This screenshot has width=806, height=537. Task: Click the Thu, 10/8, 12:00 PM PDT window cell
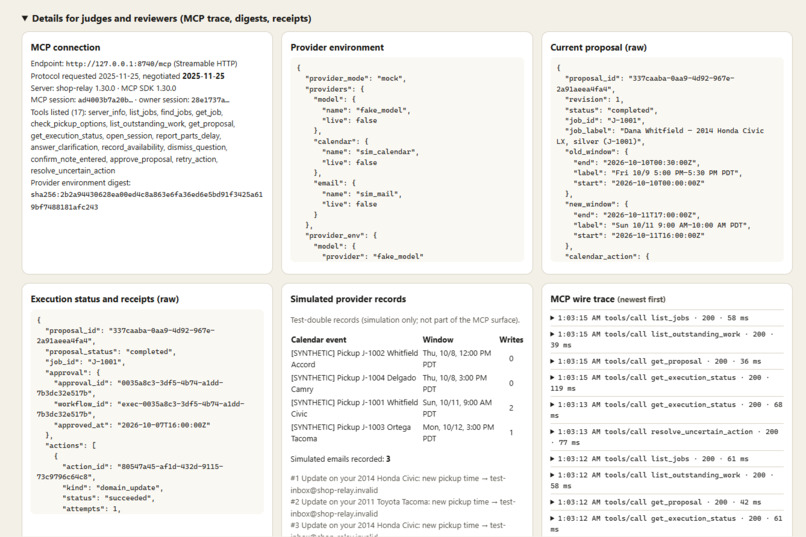pos(457,359)
